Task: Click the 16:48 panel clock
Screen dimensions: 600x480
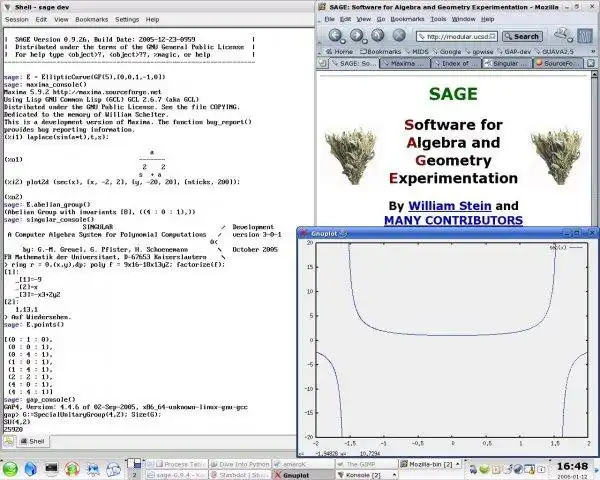Action: pyautogui.click(x=572, y=466)
